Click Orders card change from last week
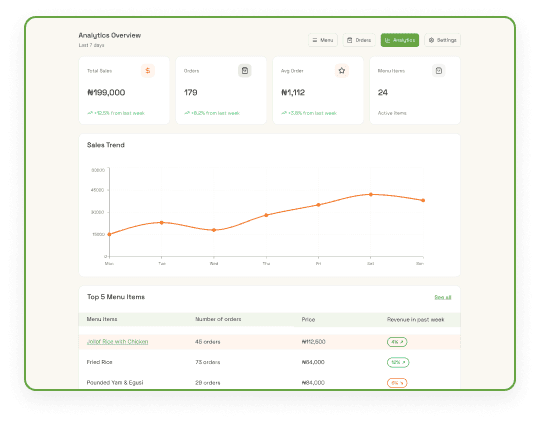This screenshot has width=540, height=423. pyautogui.click(x=212, y=113)
